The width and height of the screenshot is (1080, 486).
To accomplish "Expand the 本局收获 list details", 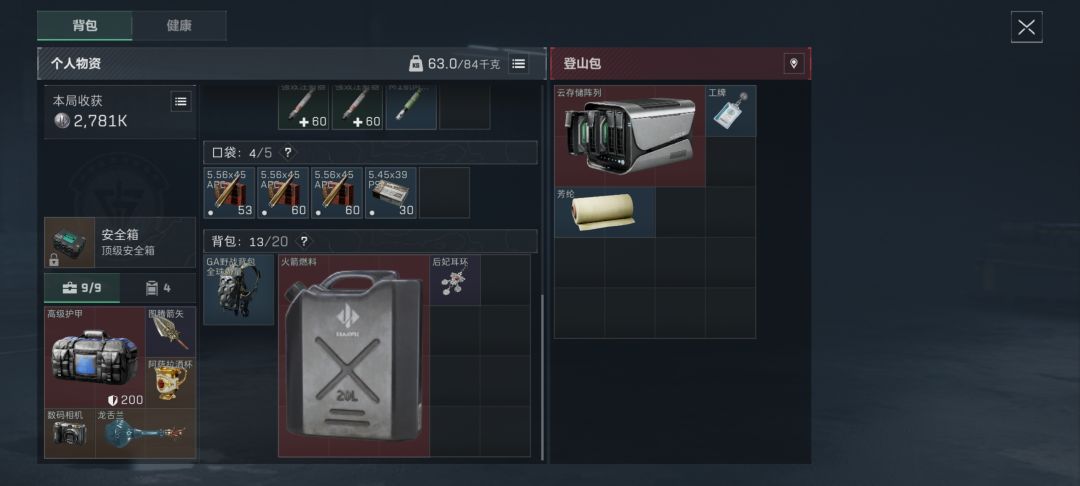I will point(180,102).
